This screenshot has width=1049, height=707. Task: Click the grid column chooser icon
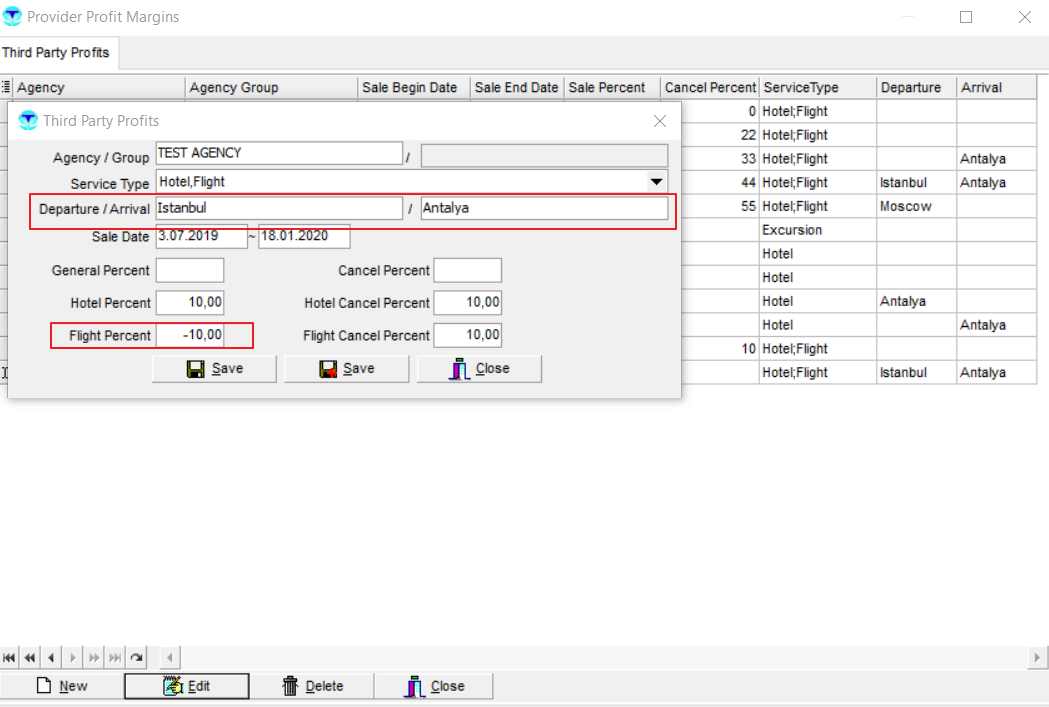click(6, 88)
